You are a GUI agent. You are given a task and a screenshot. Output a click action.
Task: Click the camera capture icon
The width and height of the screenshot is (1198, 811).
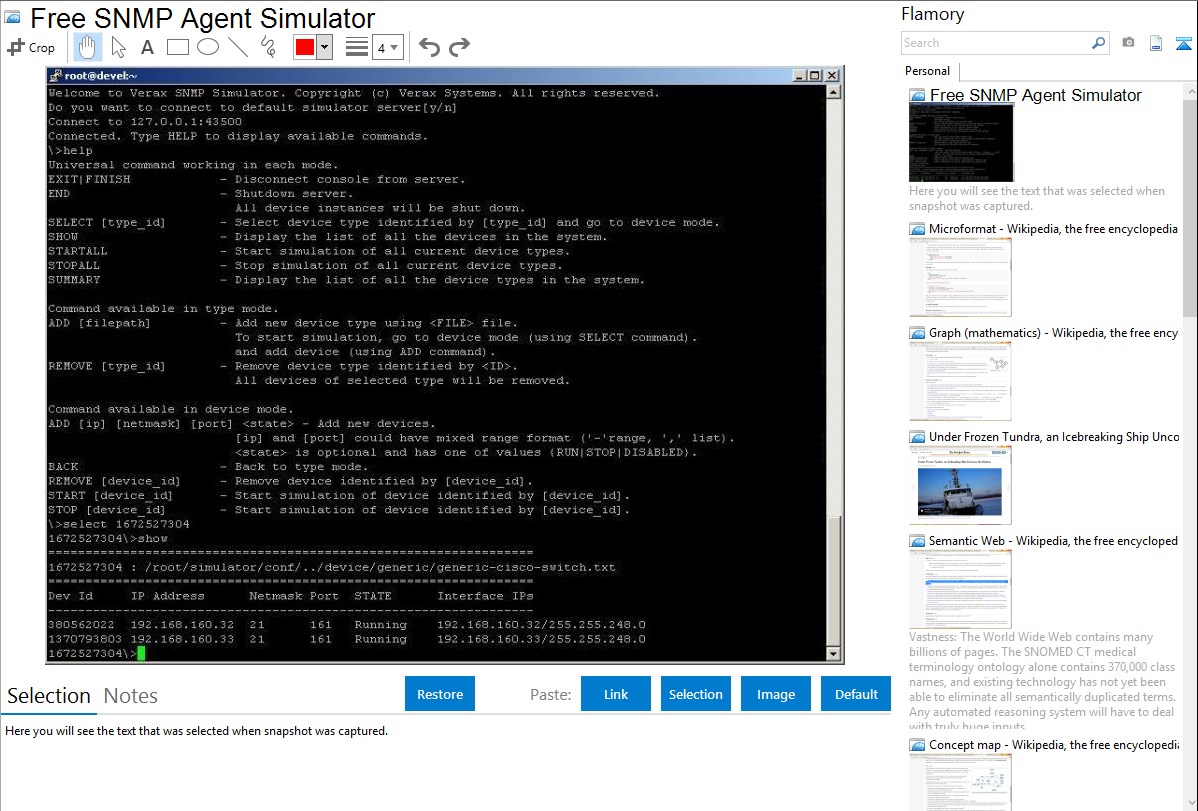tap(1128, 43)
